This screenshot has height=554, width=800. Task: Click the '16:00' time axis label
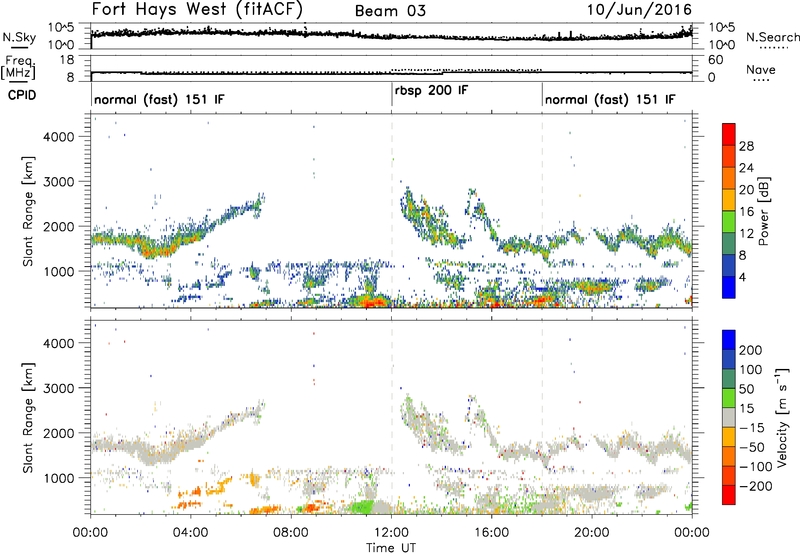491,532
